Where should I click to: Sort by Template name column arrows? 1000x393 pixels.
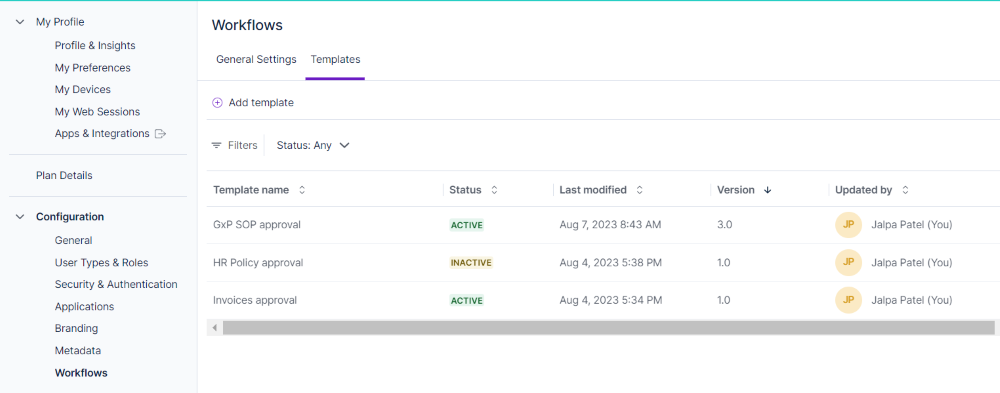click(302, 190)
